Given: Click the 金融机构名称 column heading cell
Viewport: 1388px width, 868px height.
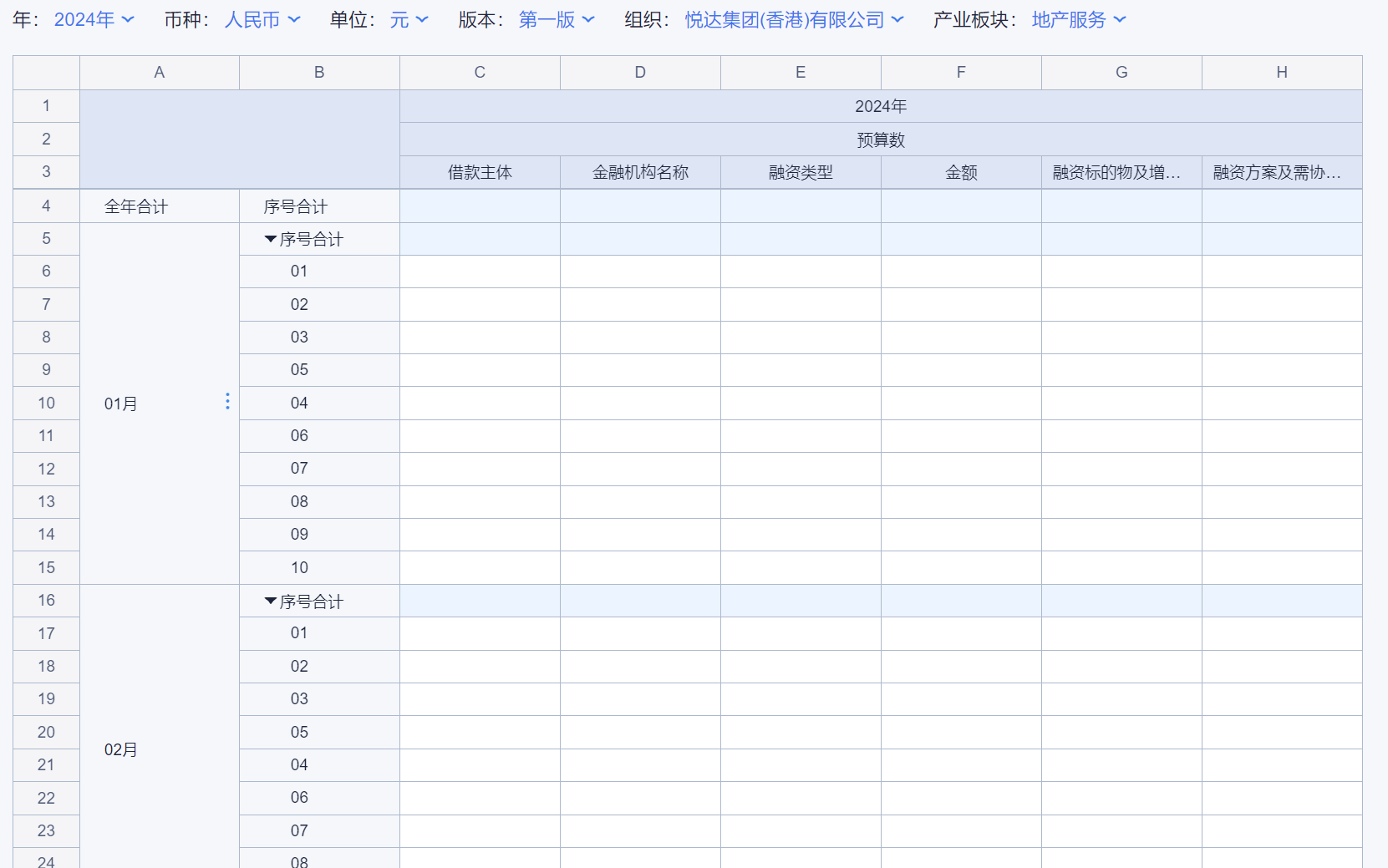Looking at the screenshot, I should (x=640, y=173).
